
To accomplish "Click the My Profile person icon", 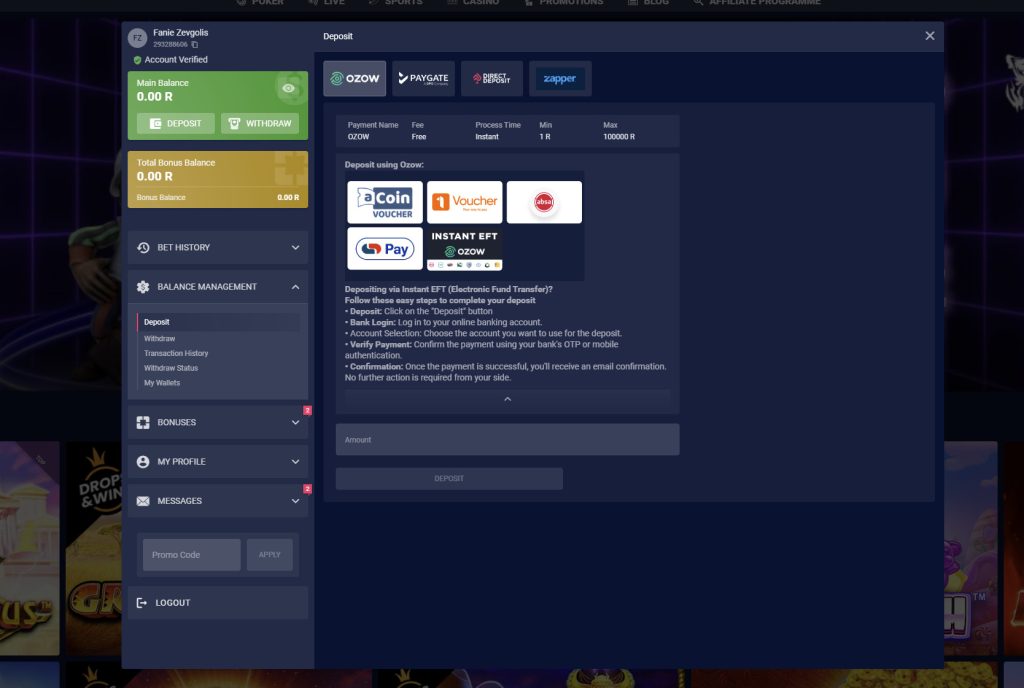I will 143,461.
